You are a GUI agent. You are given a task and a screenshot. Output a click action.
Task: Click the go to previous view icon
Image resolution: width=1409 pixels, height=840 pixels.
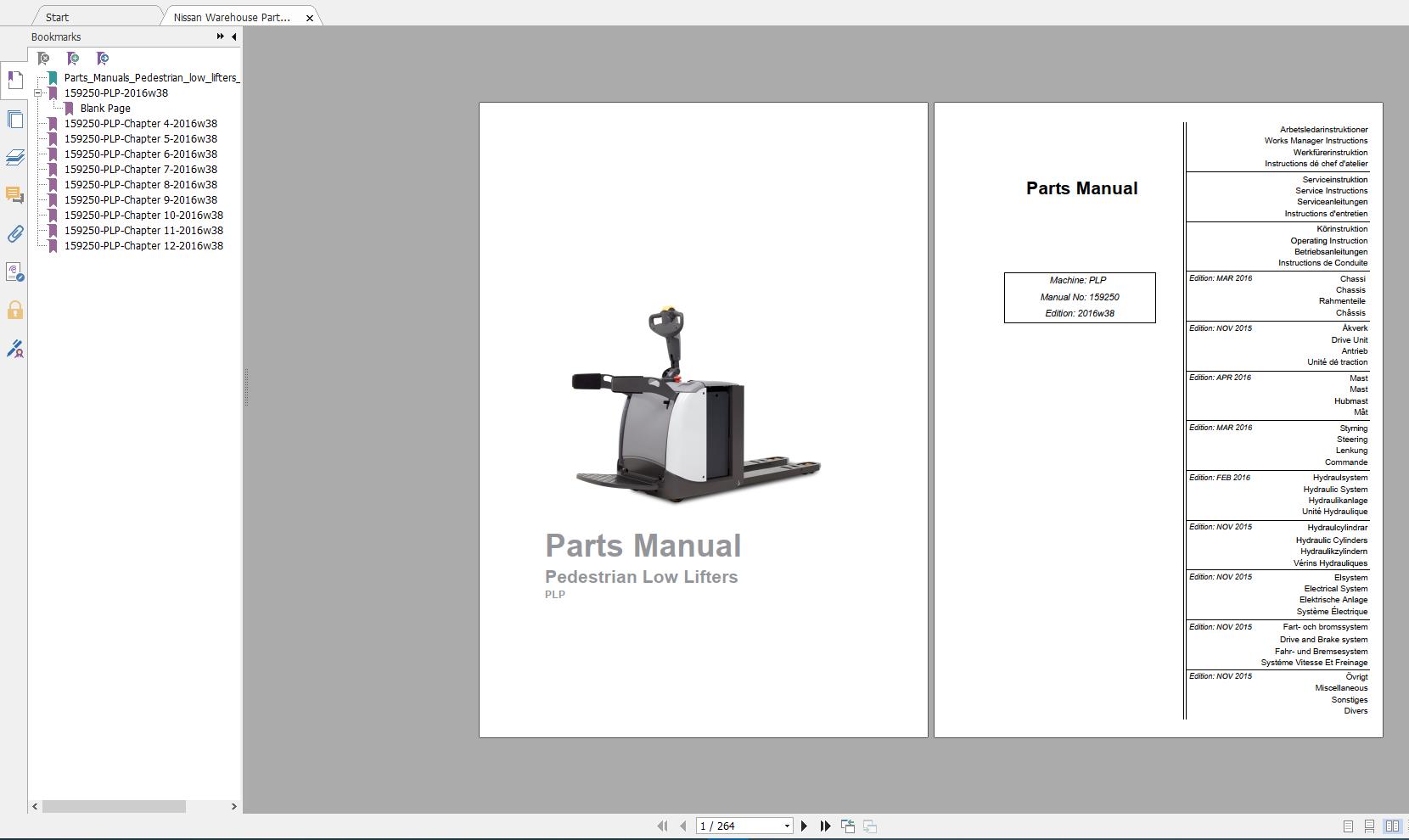(847, 826)
